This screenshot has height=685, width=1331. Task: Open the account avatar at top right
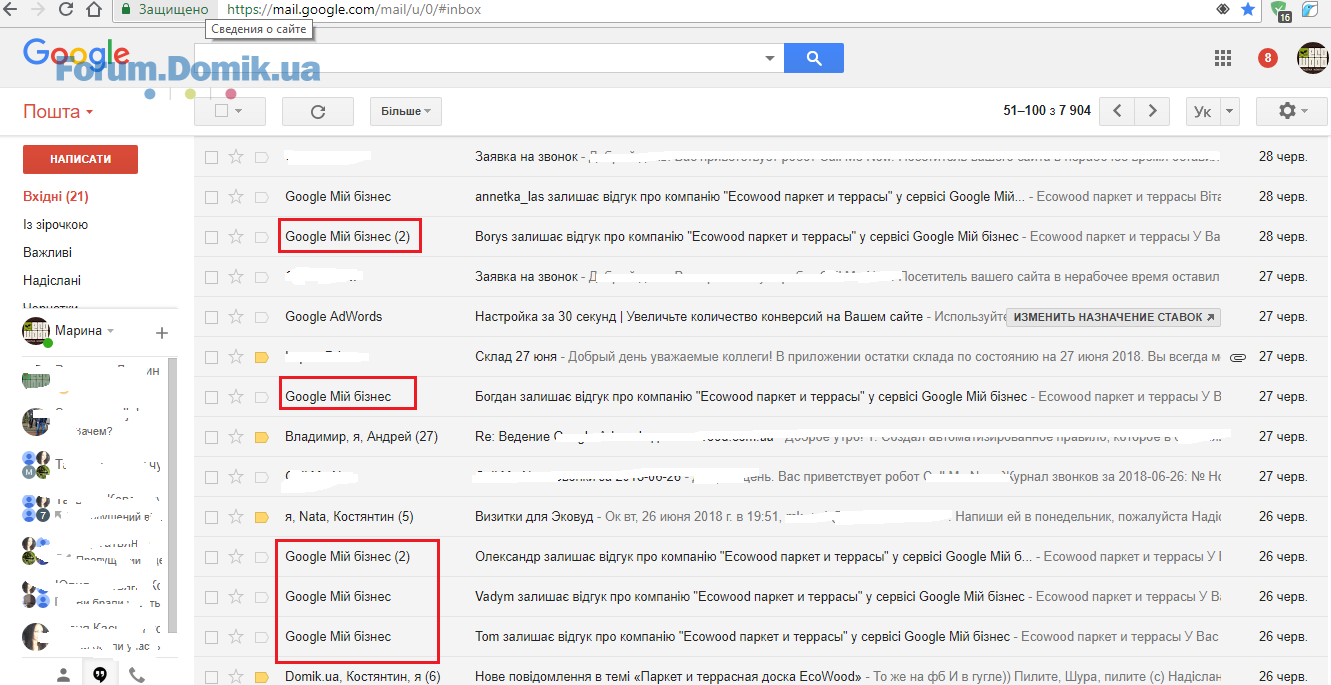click(1312, 58)
